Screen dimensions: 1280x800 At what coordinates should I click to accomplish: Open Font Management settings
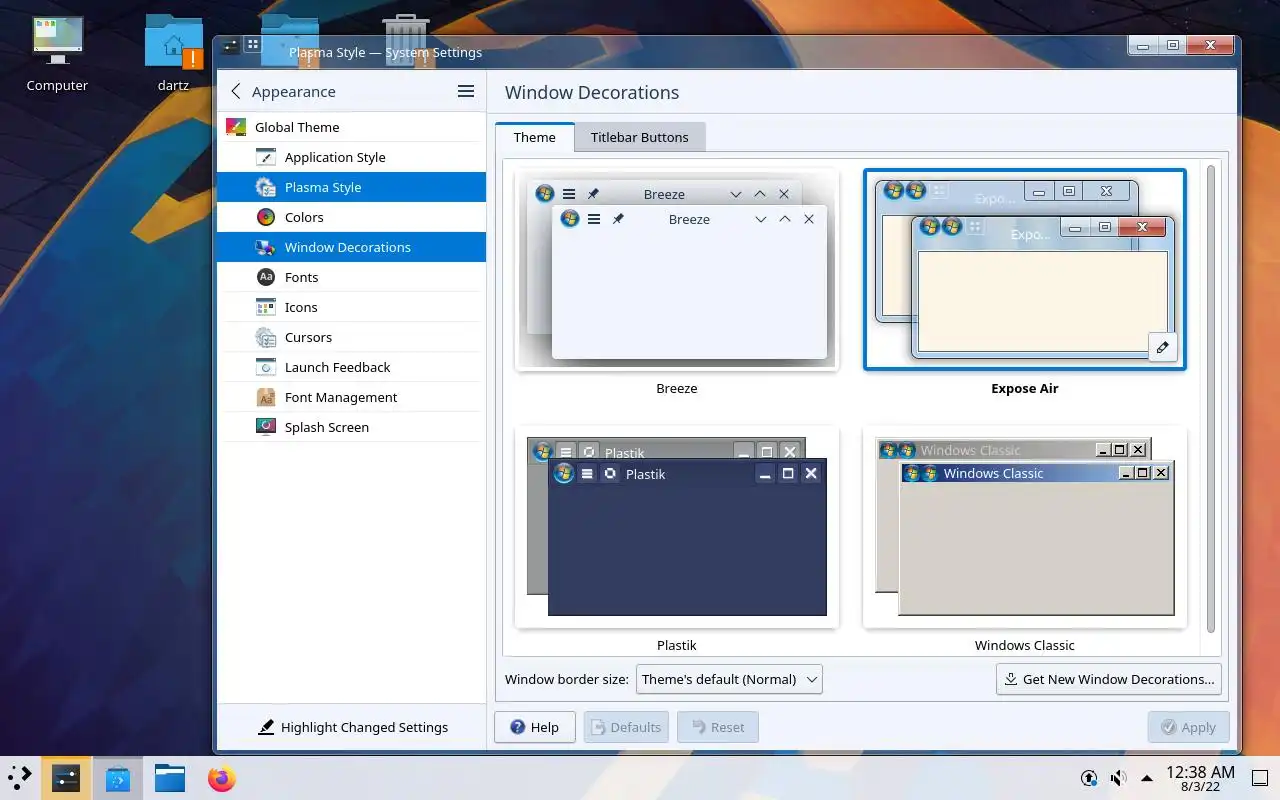(351, 397)
